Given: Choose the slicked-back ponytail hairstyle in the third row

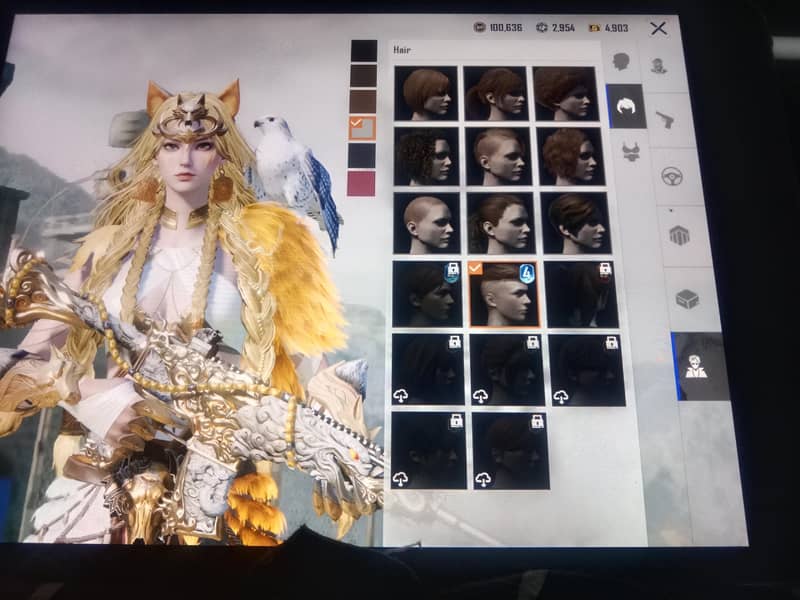Looking at the screenshot, I should pyautogui.click(x=501, y=223).
